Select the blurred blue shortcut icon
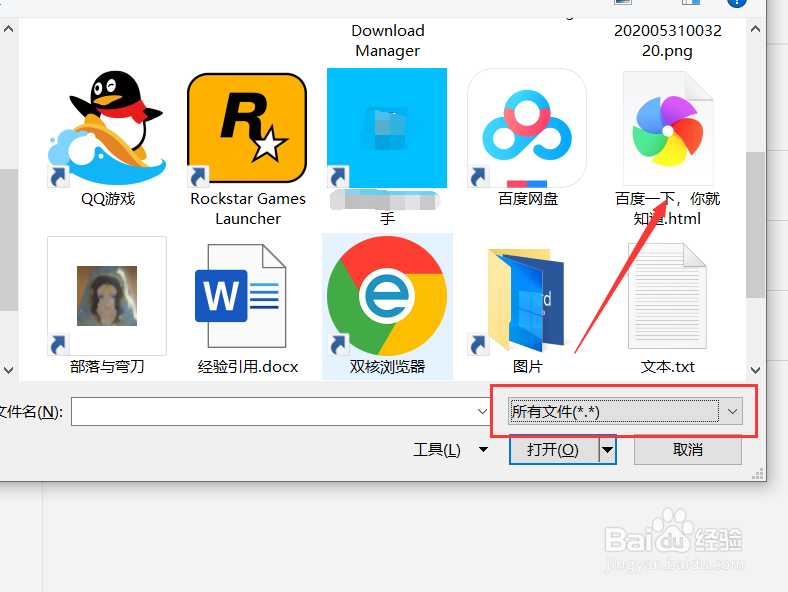 tap(387, 128)
